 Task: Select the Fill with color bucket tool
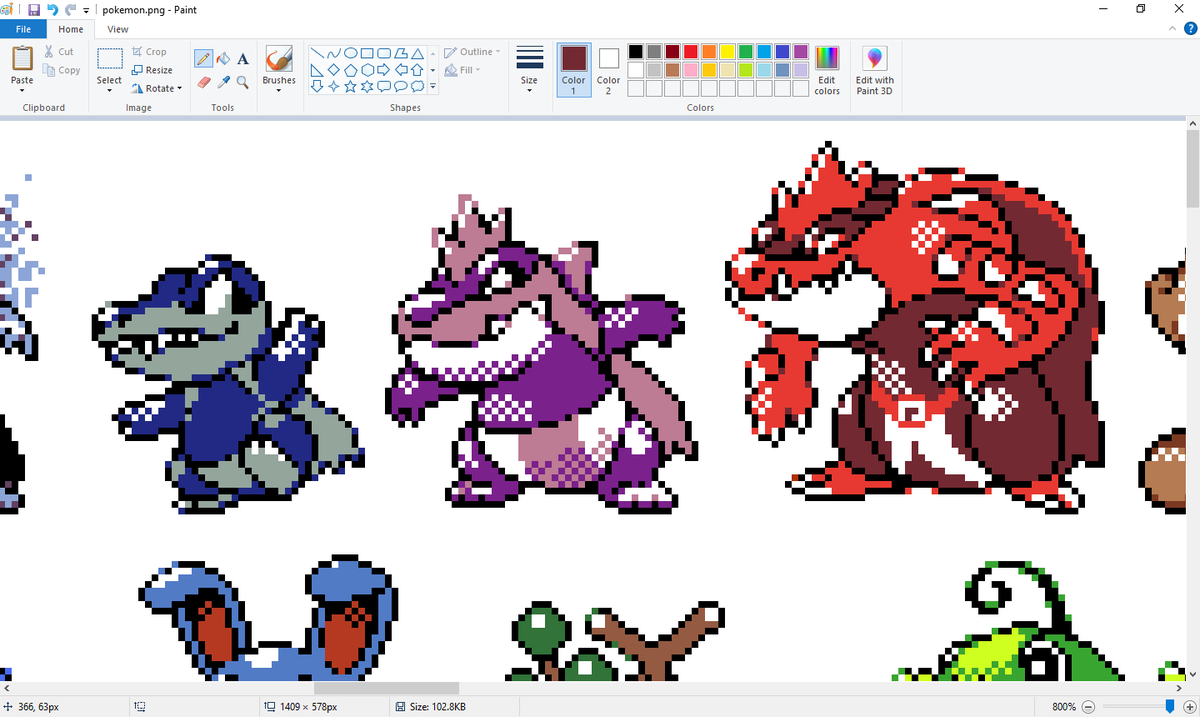[x=223, y=59]
